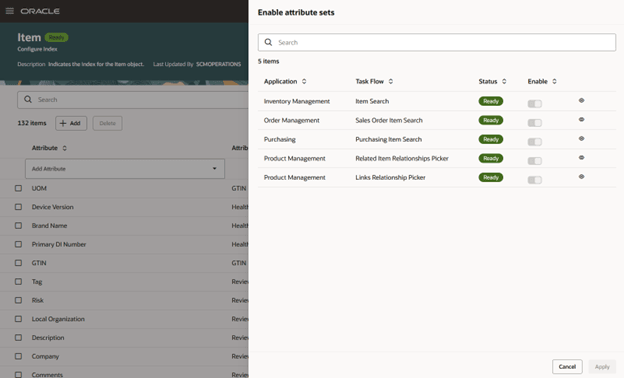This screenshot has height=378, width=624.
Task: Sort Attribute column in Item page
Action: click(x=64, y=148)
